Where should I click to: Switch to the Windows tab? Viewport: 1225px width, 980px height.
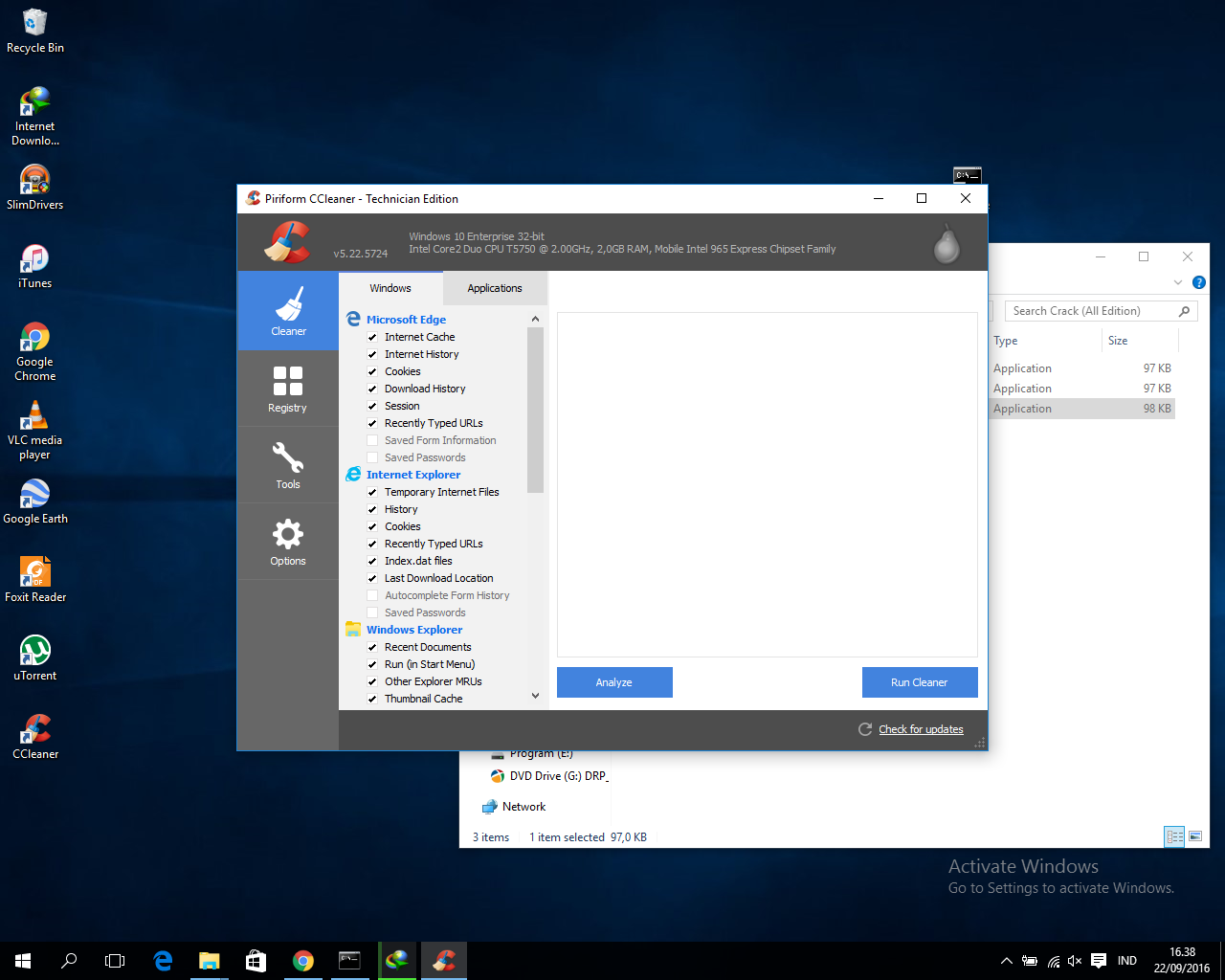(390, 288)
